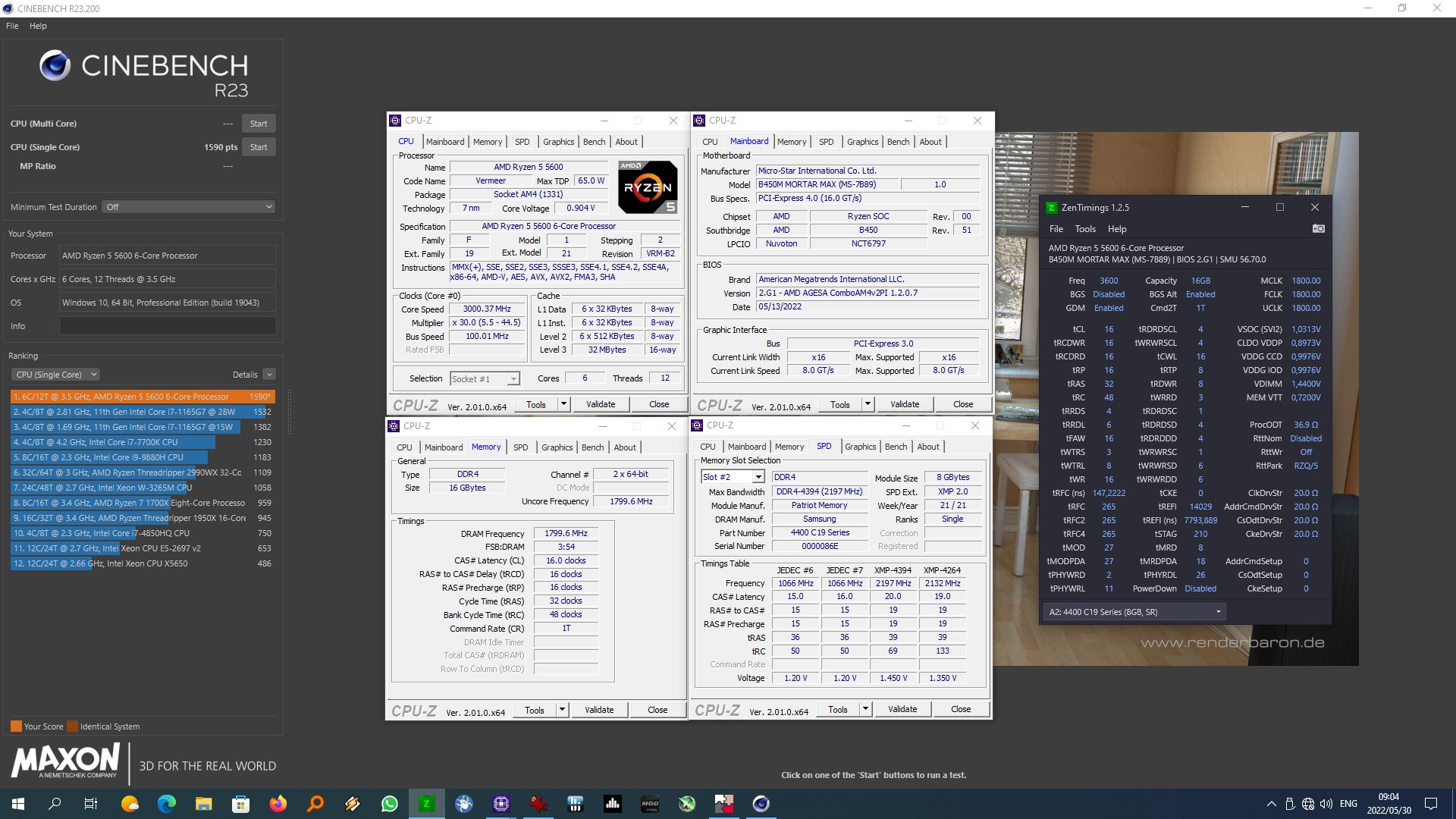Click the ZenTimings screenshot camera icon
The width and height of the screenshot is (1456, 819).
click(1318, 228)
